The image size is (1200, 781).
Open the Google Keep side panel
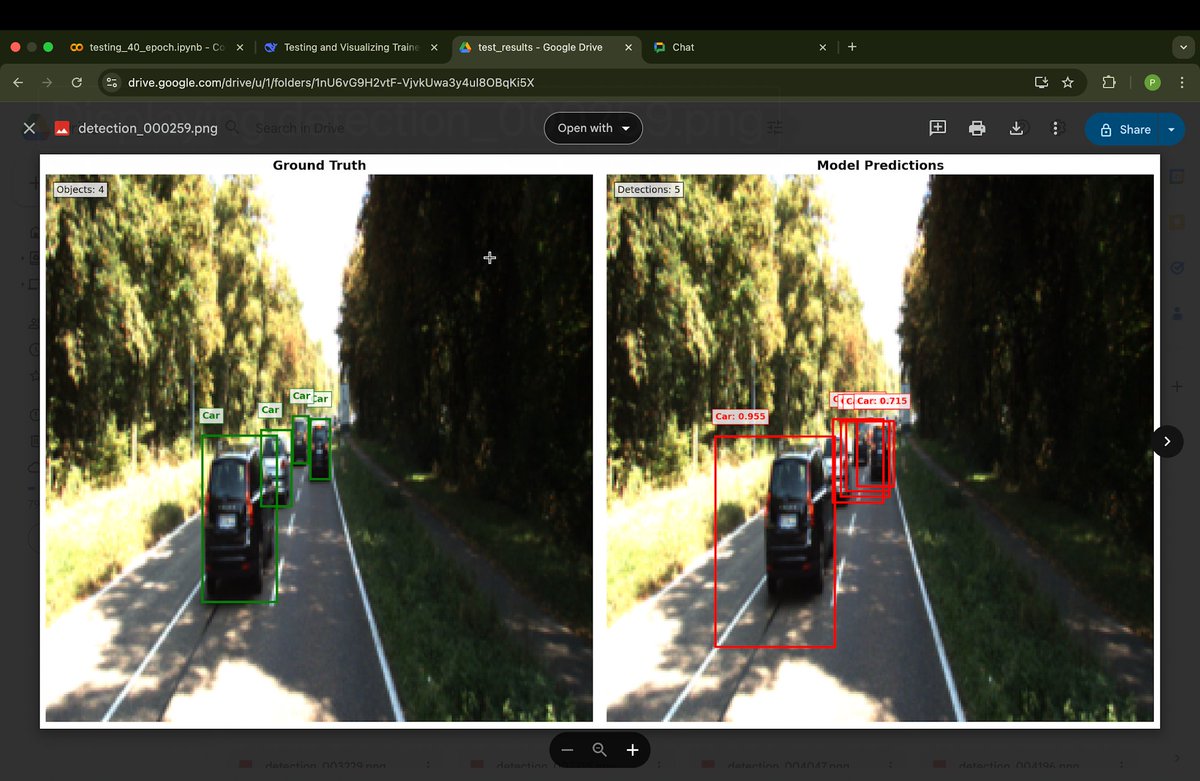[1176, 222]
